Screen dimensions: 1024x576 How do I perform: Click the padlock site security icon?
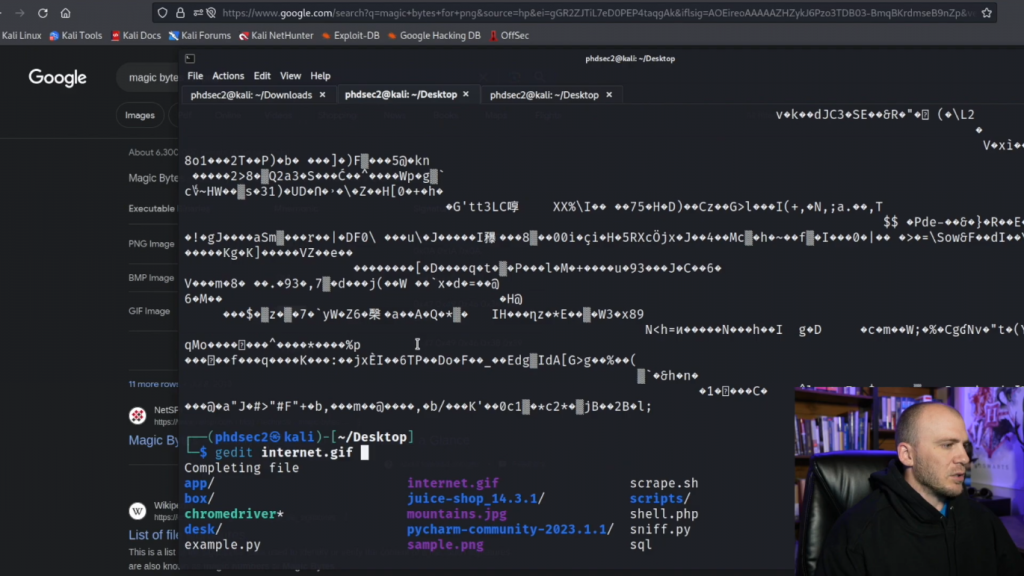(180, 12)
